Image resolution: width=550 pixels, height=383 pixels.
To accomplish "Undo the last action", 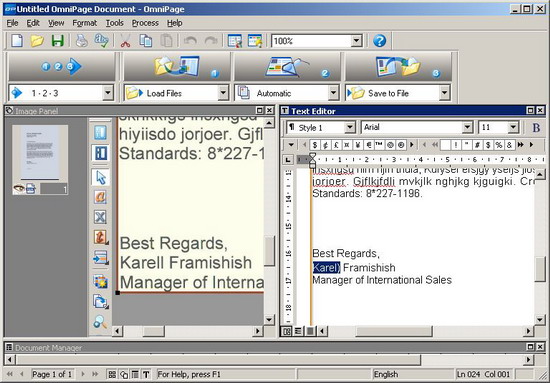I will [x=190, y=41].
